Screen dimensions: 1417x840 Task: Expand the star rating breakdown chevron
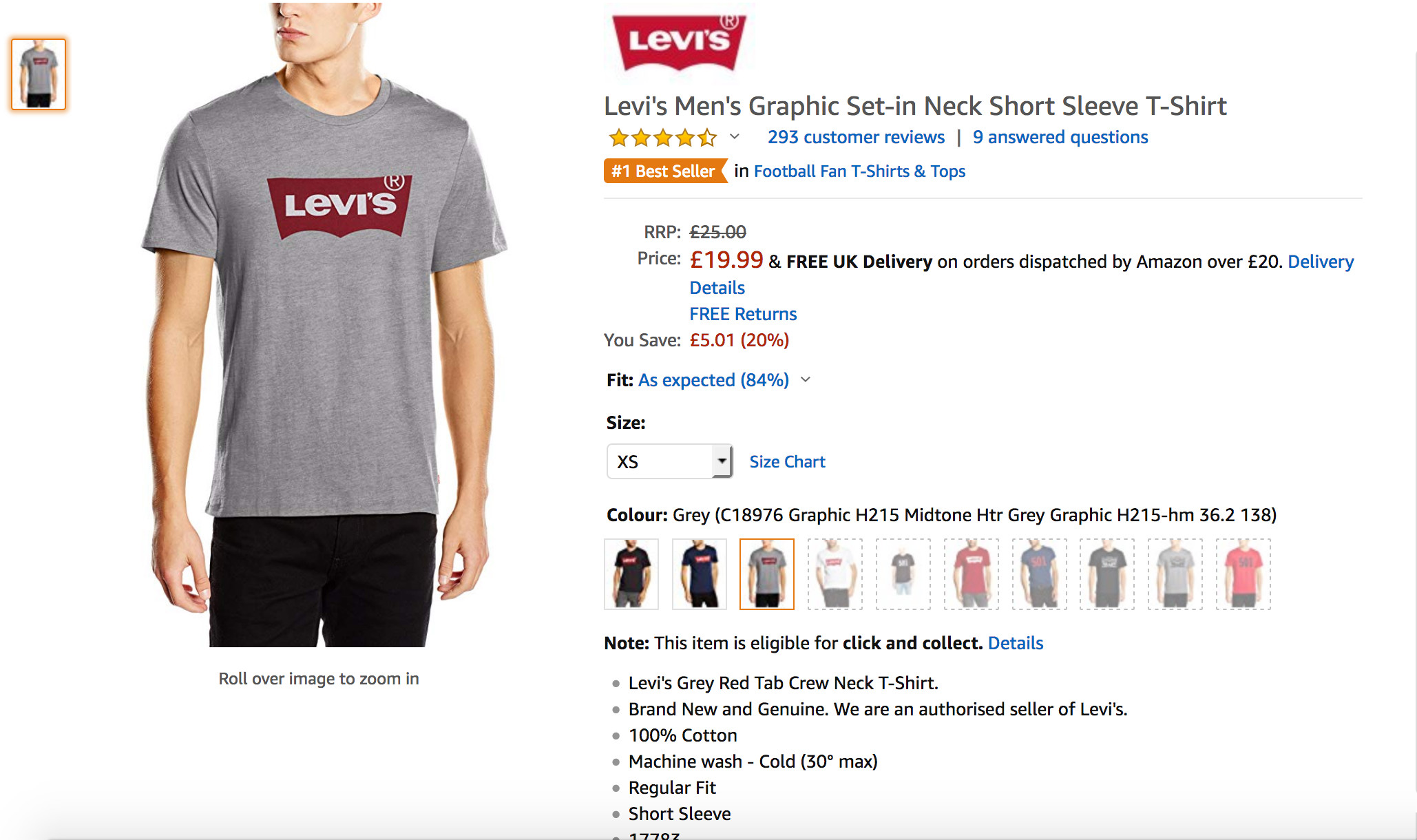[x=734, y=137]
